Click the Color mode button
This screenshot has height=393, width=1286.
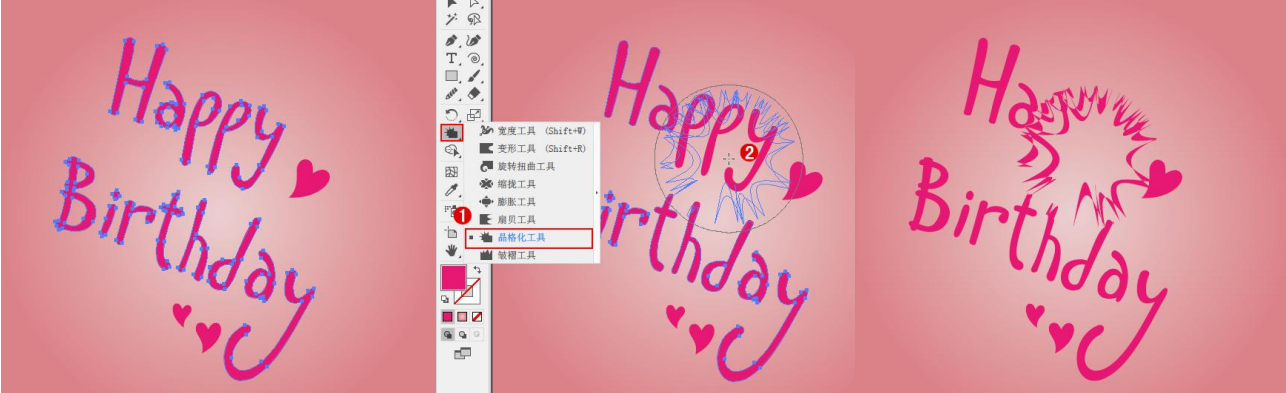pyautogui.click(x=447, y=316)
